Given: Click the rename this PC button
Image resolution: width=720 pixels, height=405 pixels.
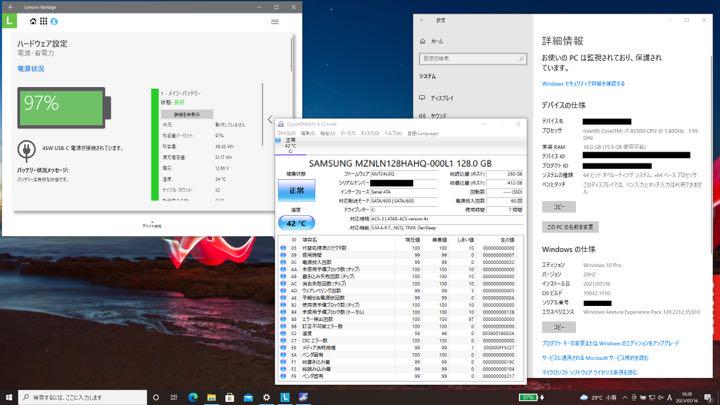Looking at the screenshot, I should [x=570, y=227].
